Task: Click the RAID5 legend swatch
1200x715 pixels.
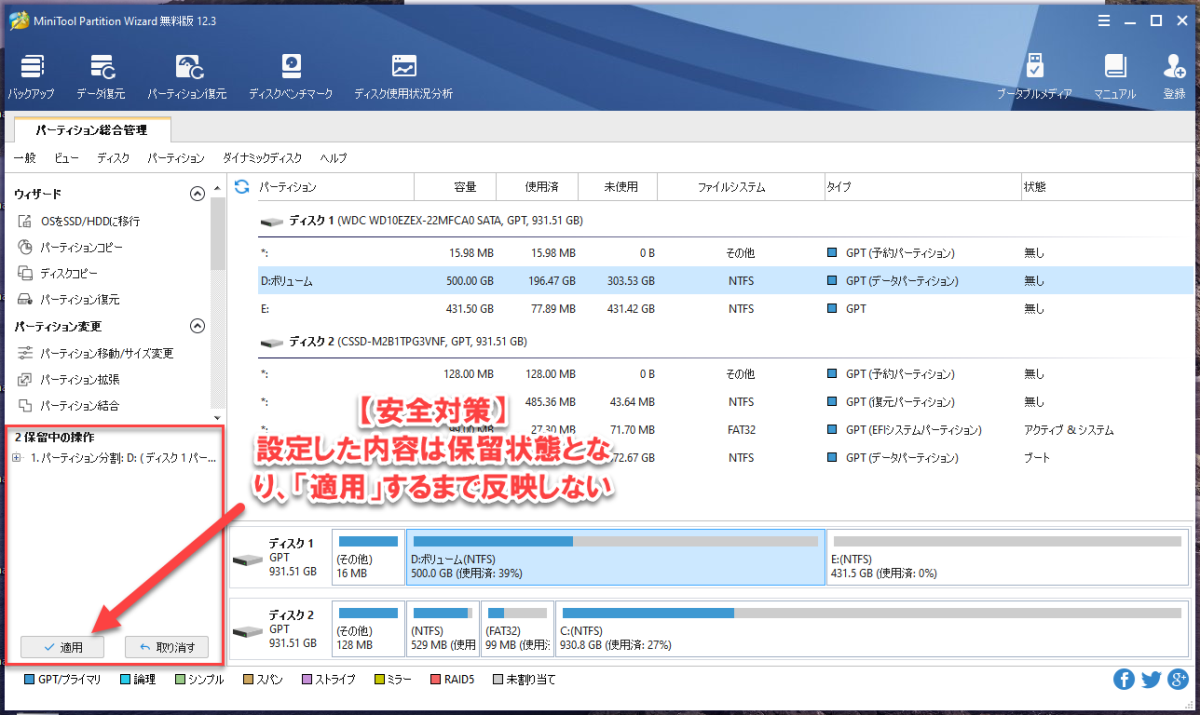Action: tap(435, 680)
